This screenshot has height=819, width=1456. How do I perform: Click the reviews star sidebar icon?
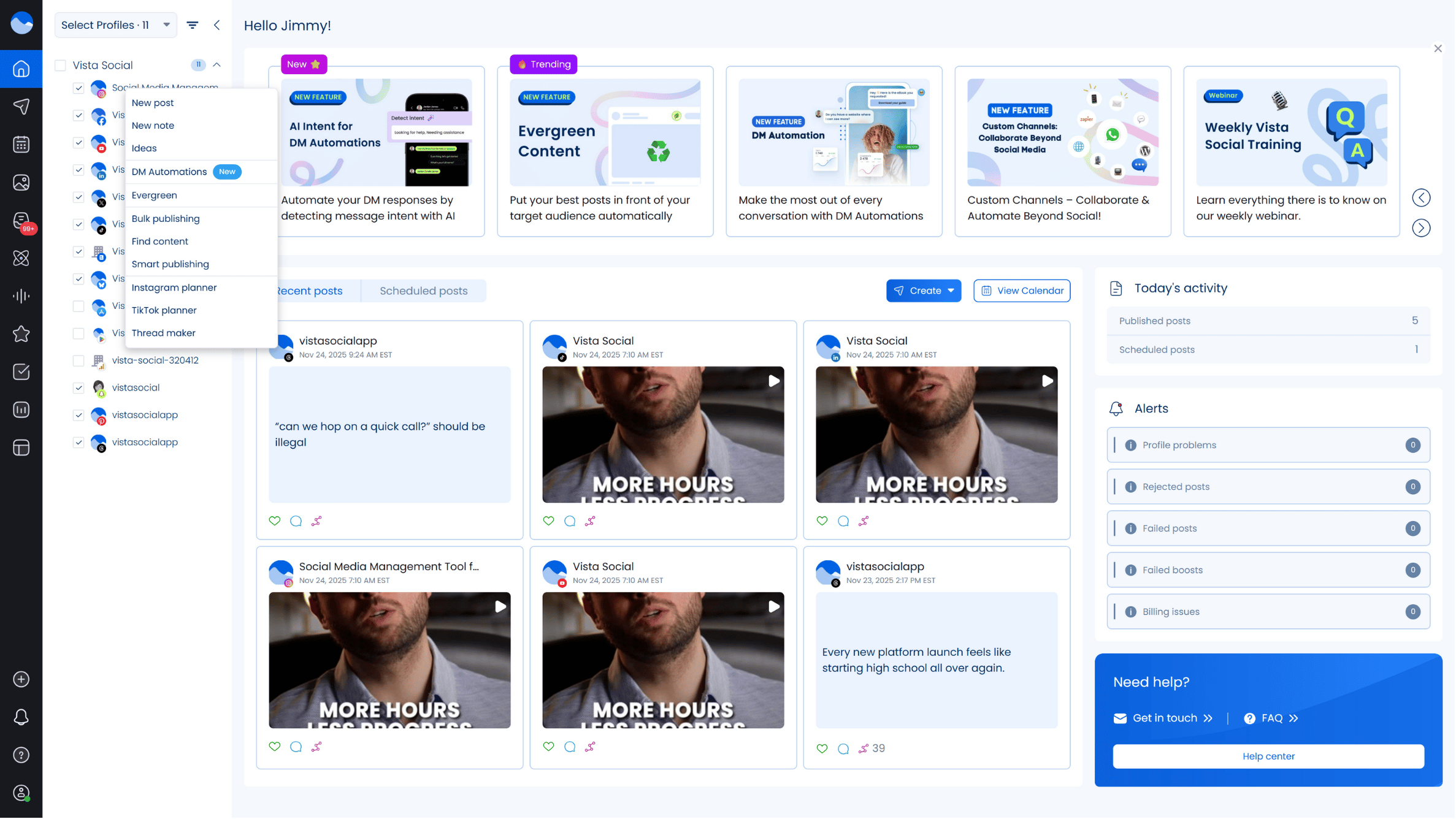pos(21,334)
